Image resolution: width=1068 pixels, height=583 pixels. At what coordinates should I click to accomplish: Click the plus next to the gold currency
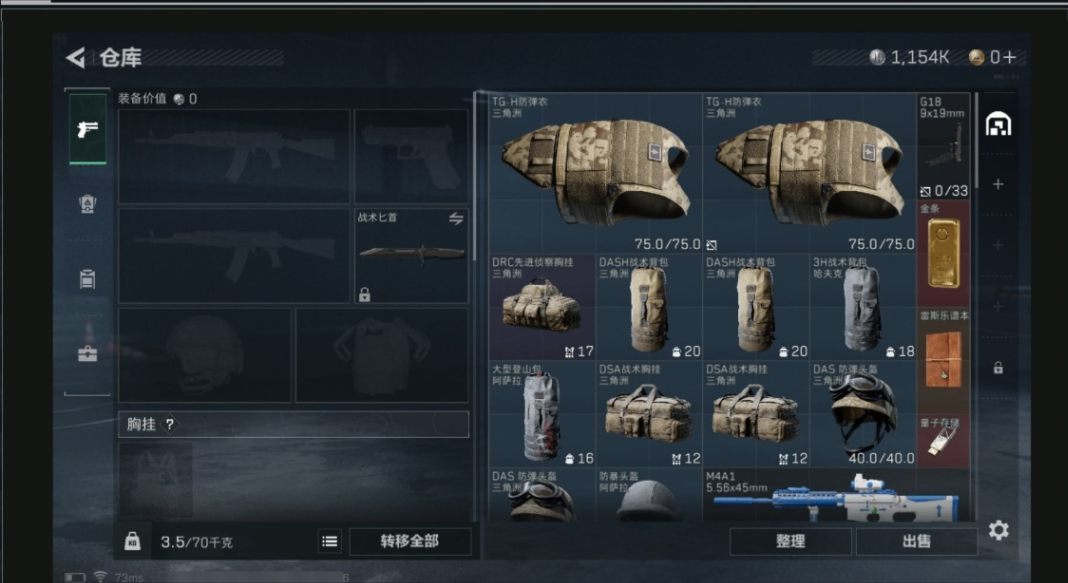tap(1009, 57)
